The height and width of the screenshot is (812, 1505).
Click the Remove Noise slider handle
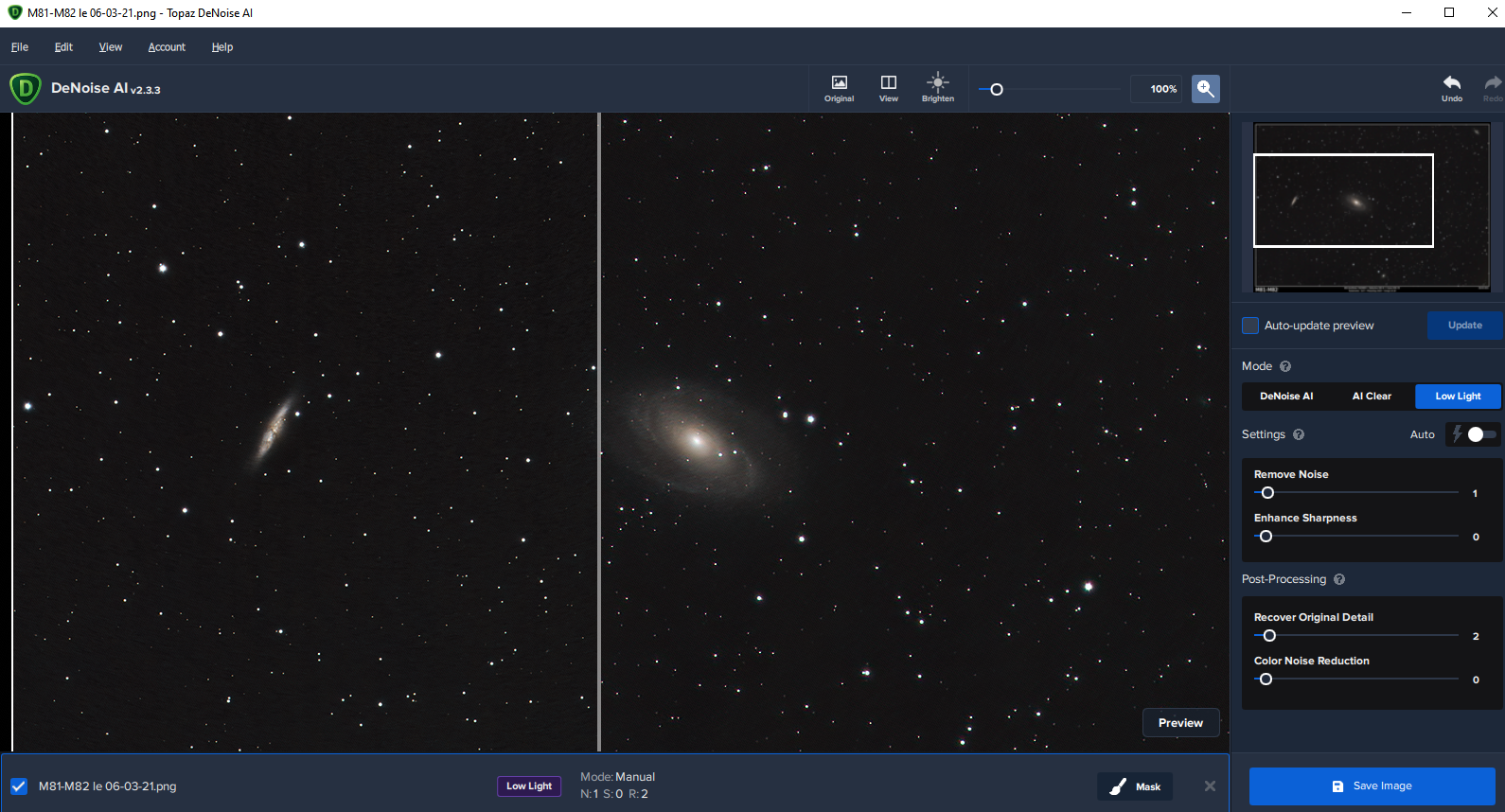pos(1267,493)
